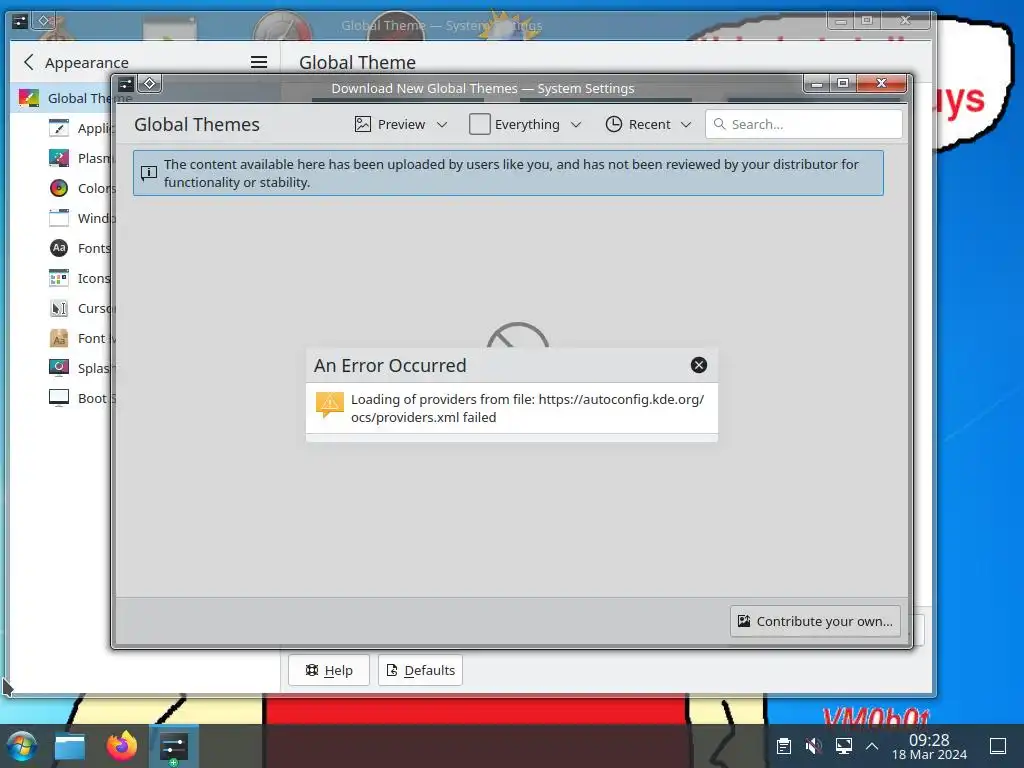Maximize the Download New Global Themes dialog

coord(843,83)
